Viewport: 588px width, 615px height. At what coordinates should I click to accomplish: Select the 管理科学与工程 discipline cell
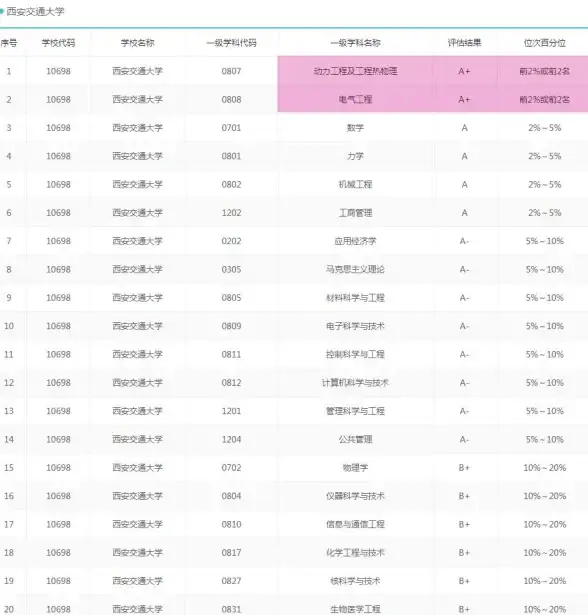355,411
